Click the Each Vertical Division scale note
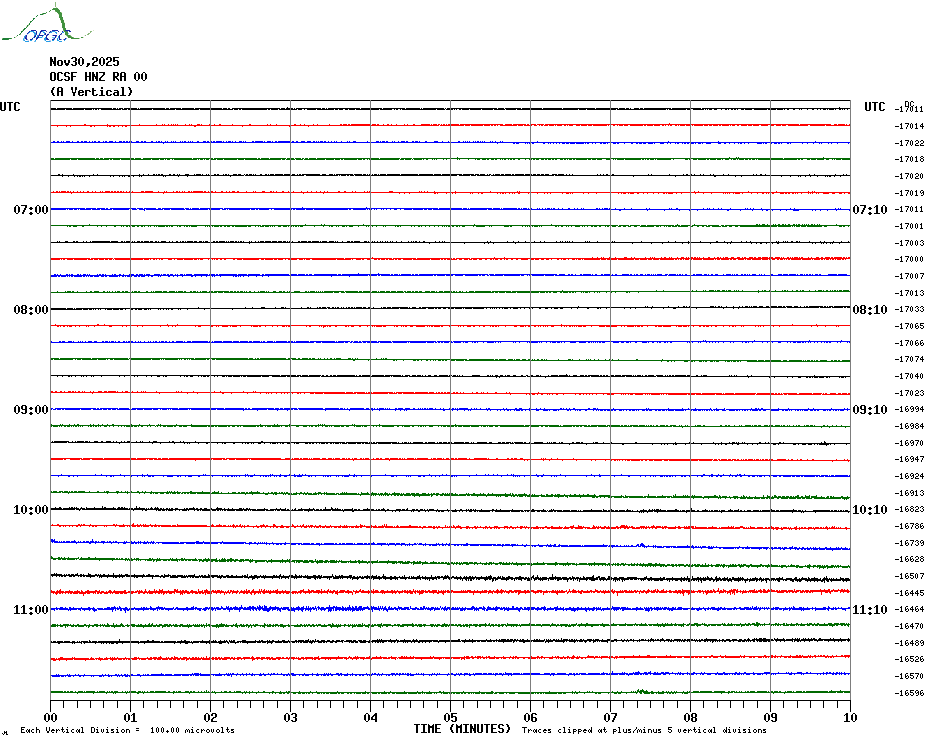The image size is (930, 744). tap(127, 731)
